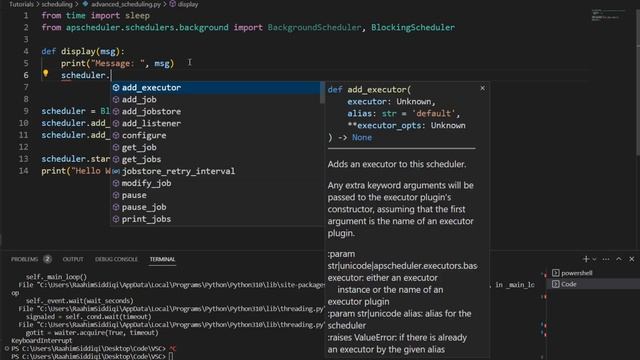640x360 pixels.
Task: Click line number 9 in gutter
Action: click(26, 111)
